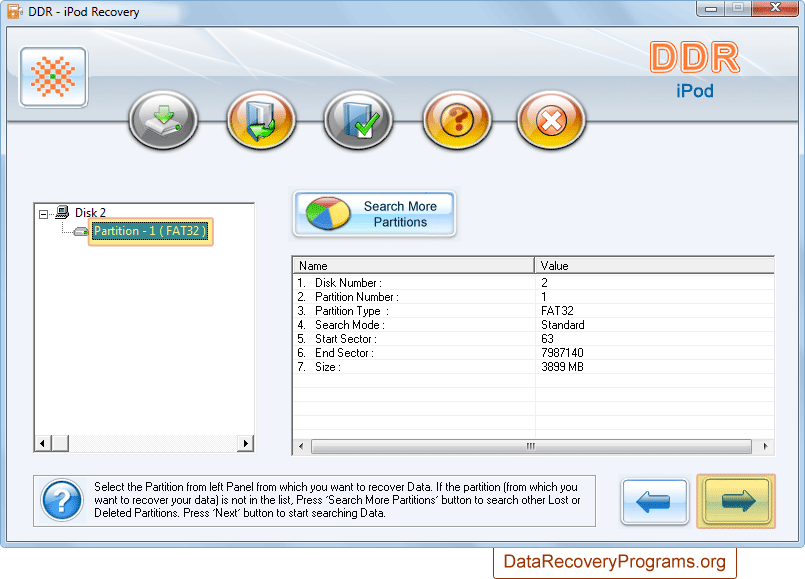Click the FAT32 value cell
This screenshot has height=579, width=805.
557,311
